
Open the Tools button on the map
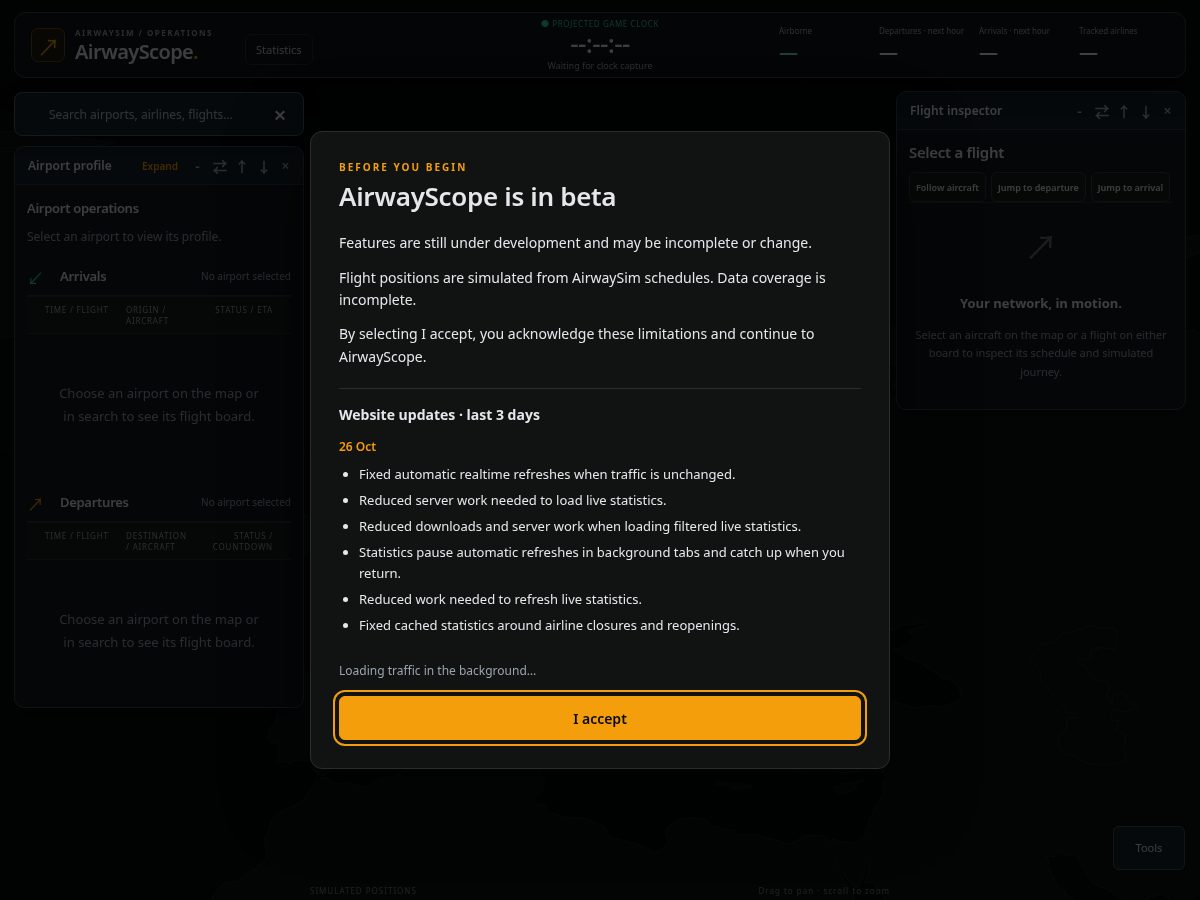[x=1148, y=848]
